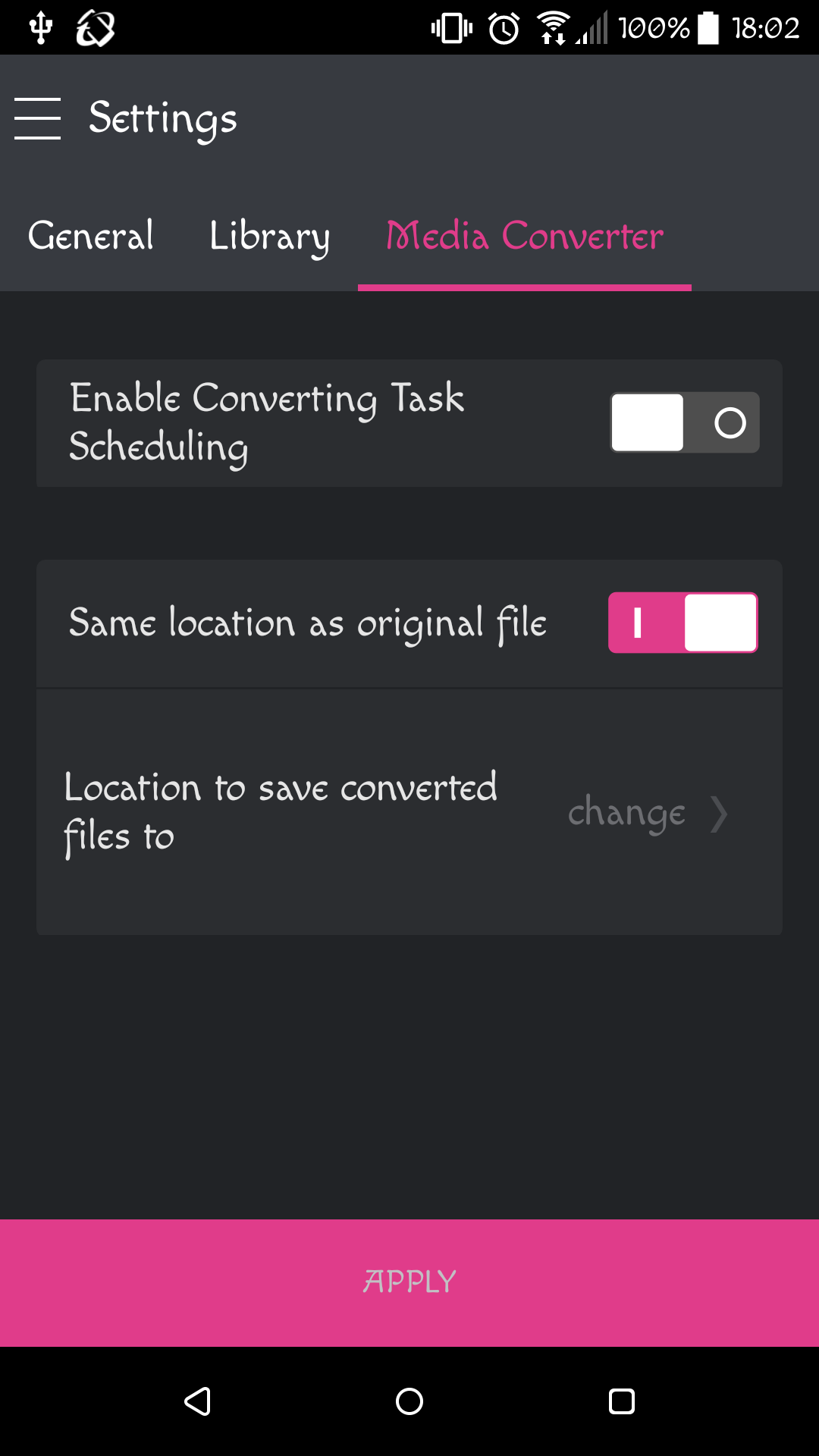Viewport: 819px width, 1456px height.
Task: Switch to the Library tab
Action: pyautogui.click(x=270, y=236)
